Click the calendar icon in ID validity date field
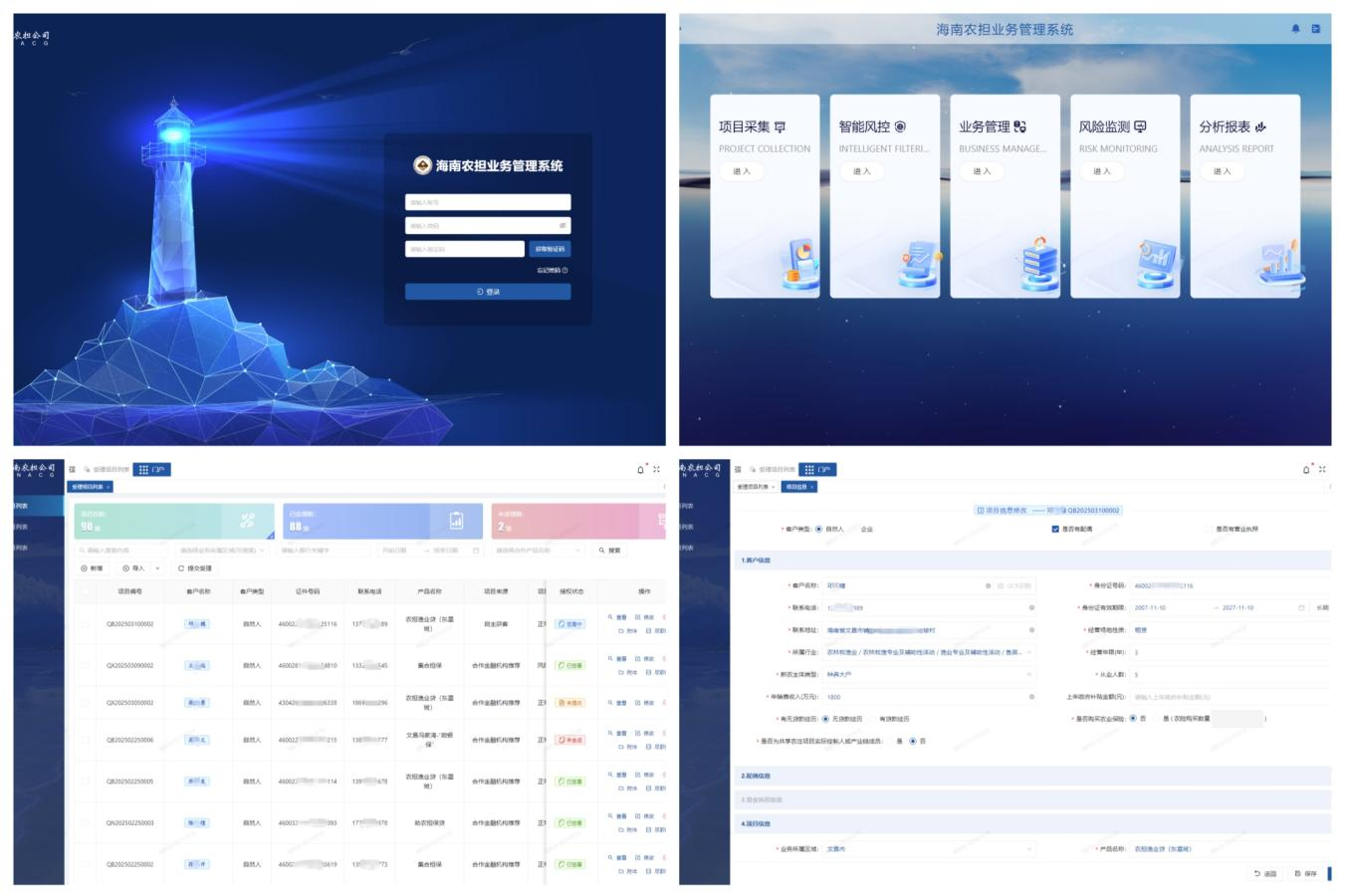The width and height of the screenshot is (1345, 896). click(1300, 607)
